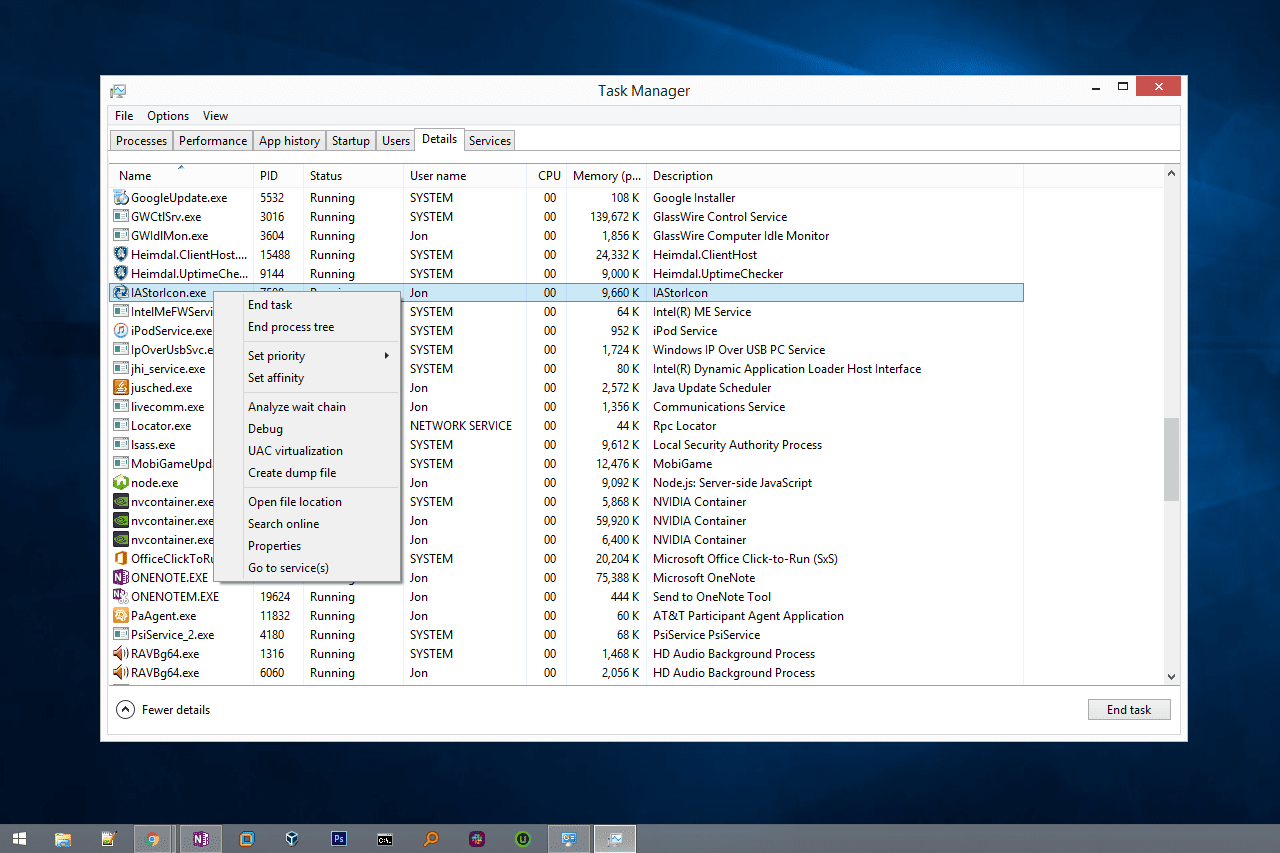1280x853 pixels.
Task: Launch VirtualBox from the taskbar
Action: tap(292, 838)
